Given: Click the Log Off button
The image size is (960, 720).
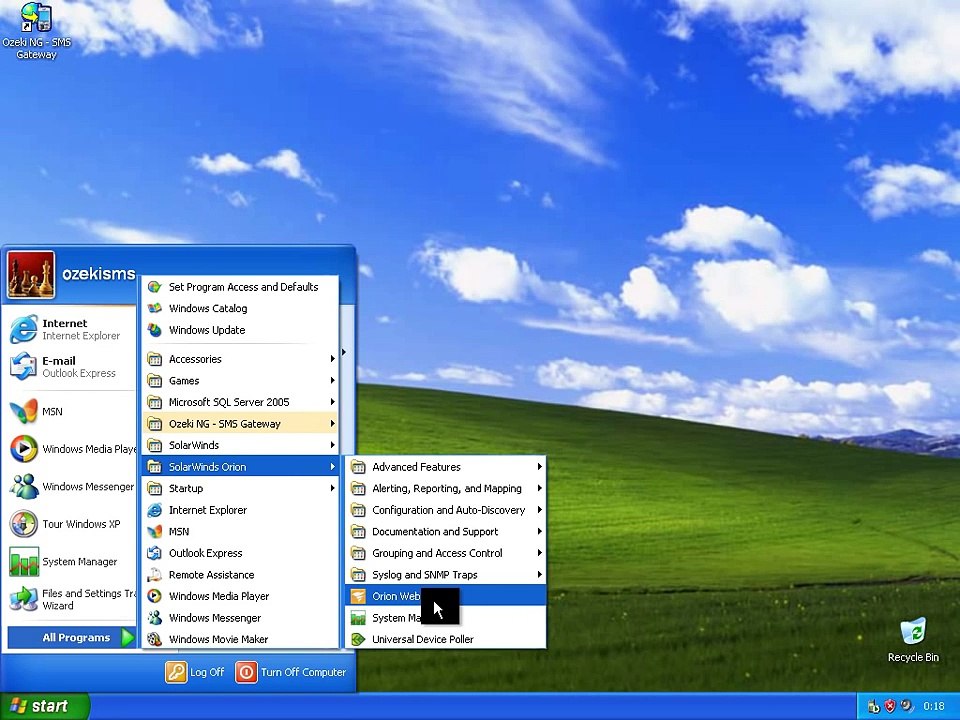Looking at the screenshot, I should (x=195, y=672).
